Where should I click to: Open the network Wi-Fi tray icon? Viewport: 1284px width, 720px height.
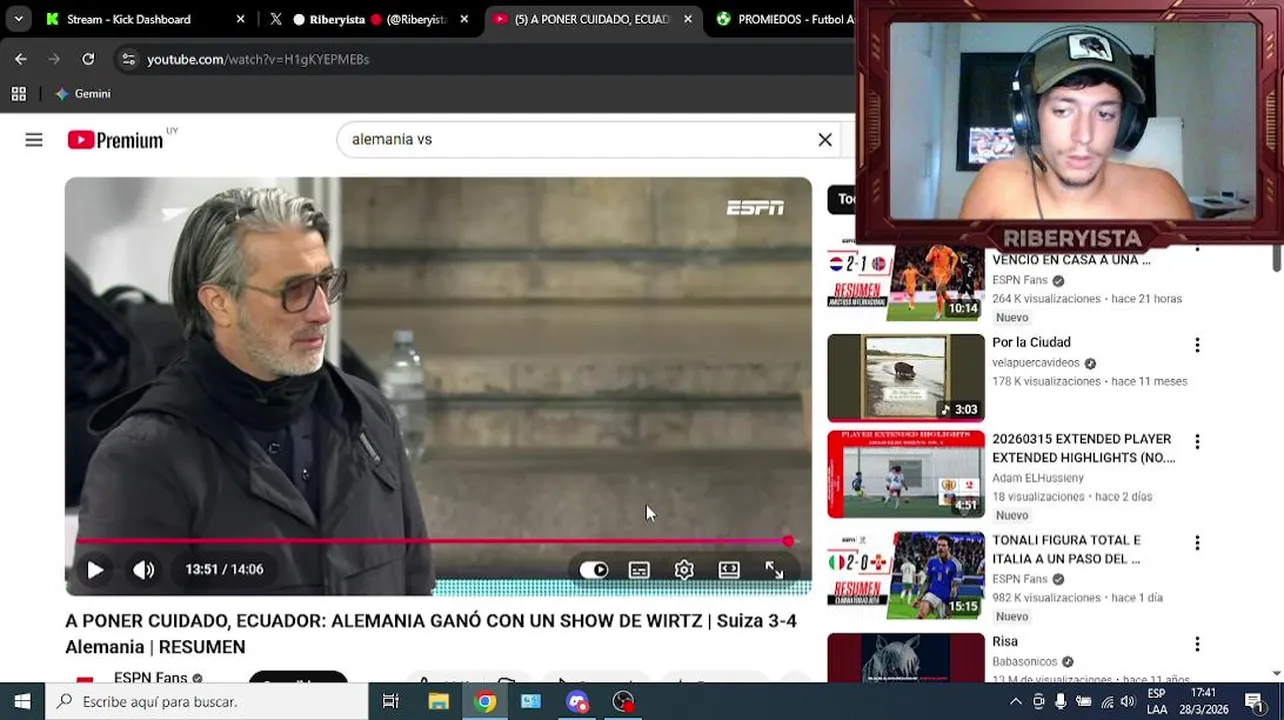tap(1107, 701)
